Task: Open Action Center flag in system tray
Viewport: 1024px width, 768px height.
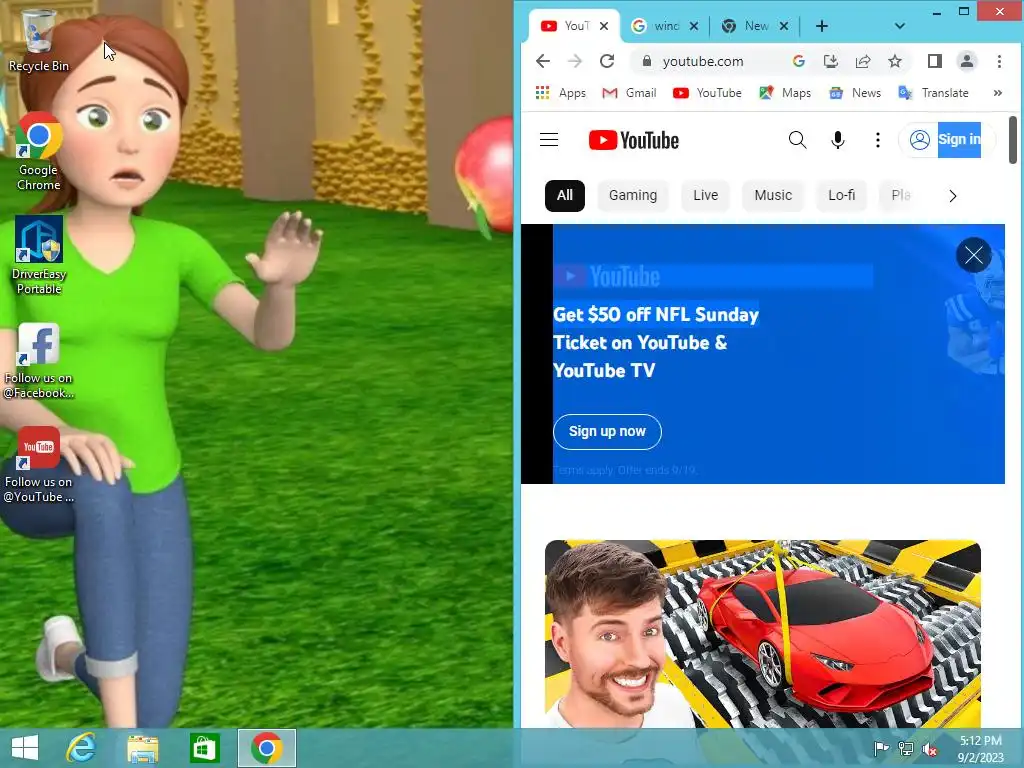Action: click(881, 749)
